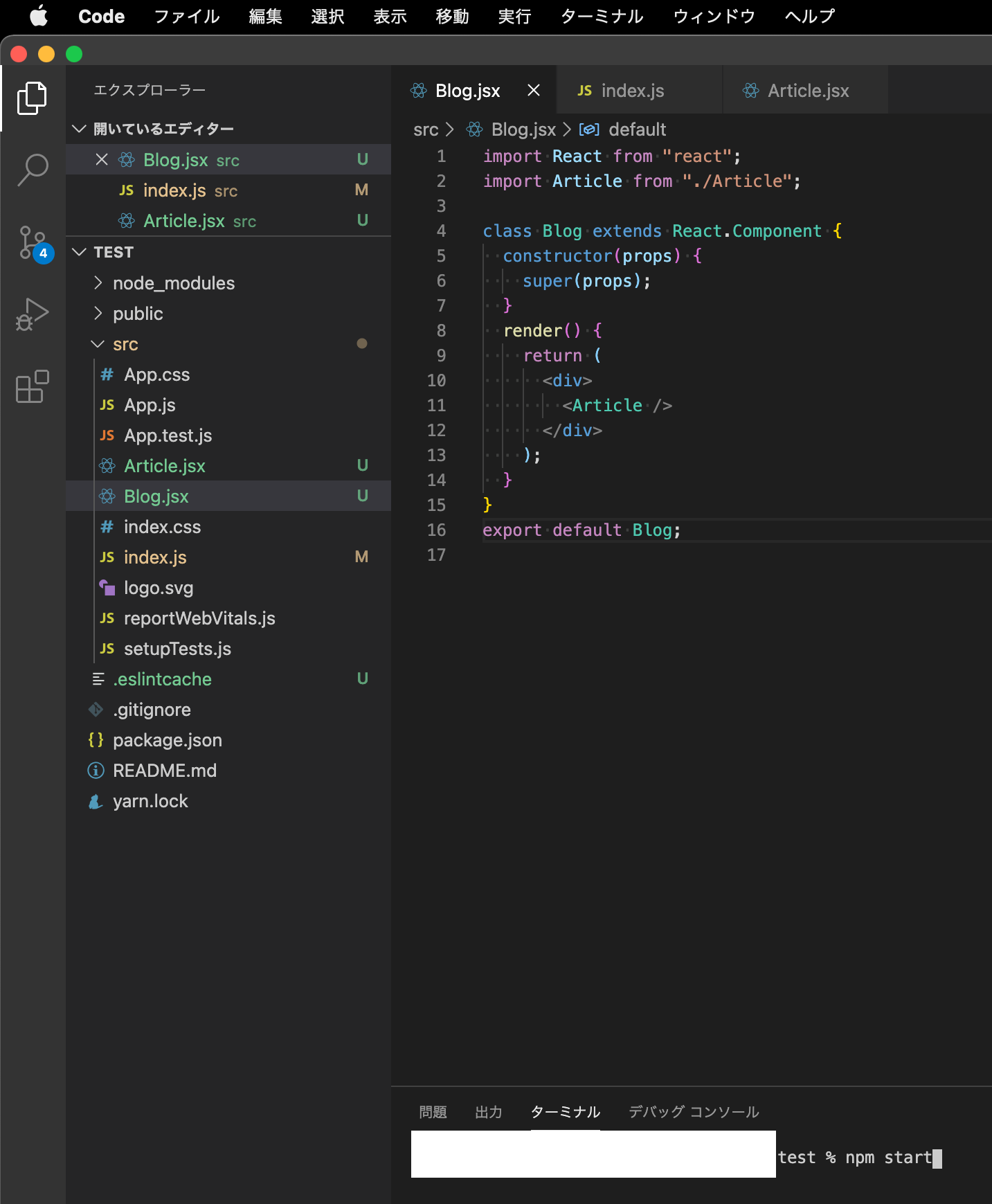
Task: Open Article.jsx src in open editors list
Action: 228,221
